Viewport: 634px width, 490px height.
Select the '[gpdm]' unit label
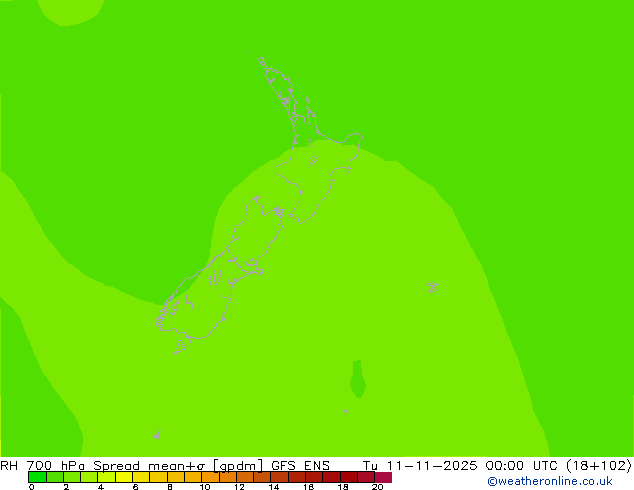coord(238,466)
